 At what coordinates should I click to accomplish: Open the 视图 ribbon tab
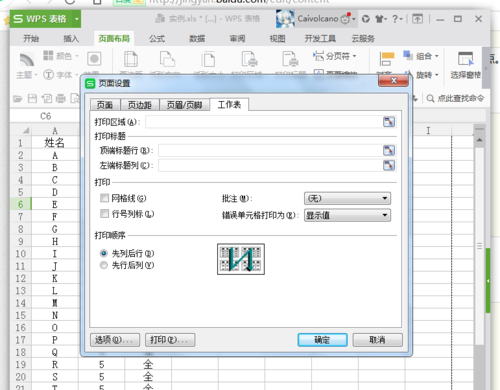pos(277,39)
